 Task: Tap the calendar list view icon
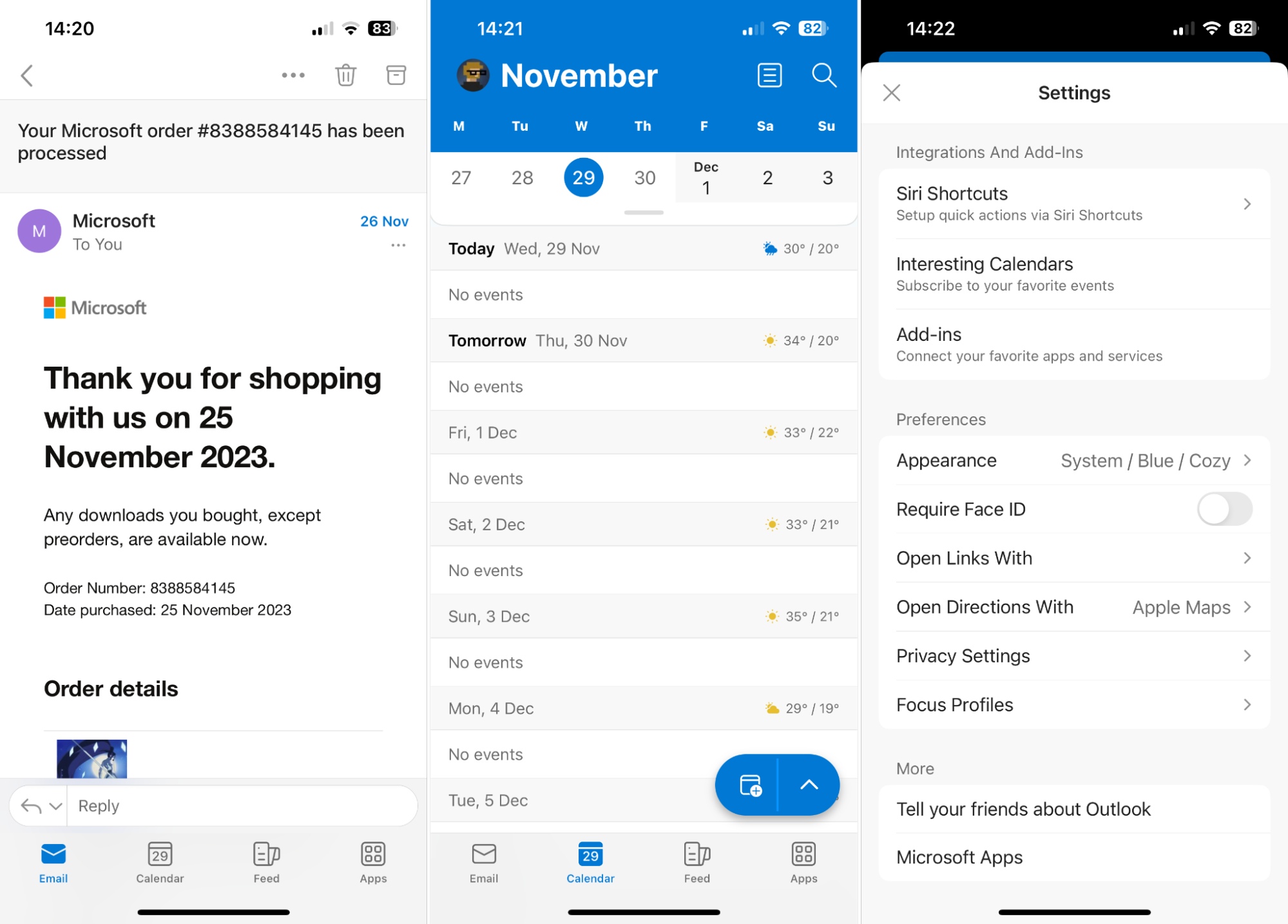(x=769, y=76)
